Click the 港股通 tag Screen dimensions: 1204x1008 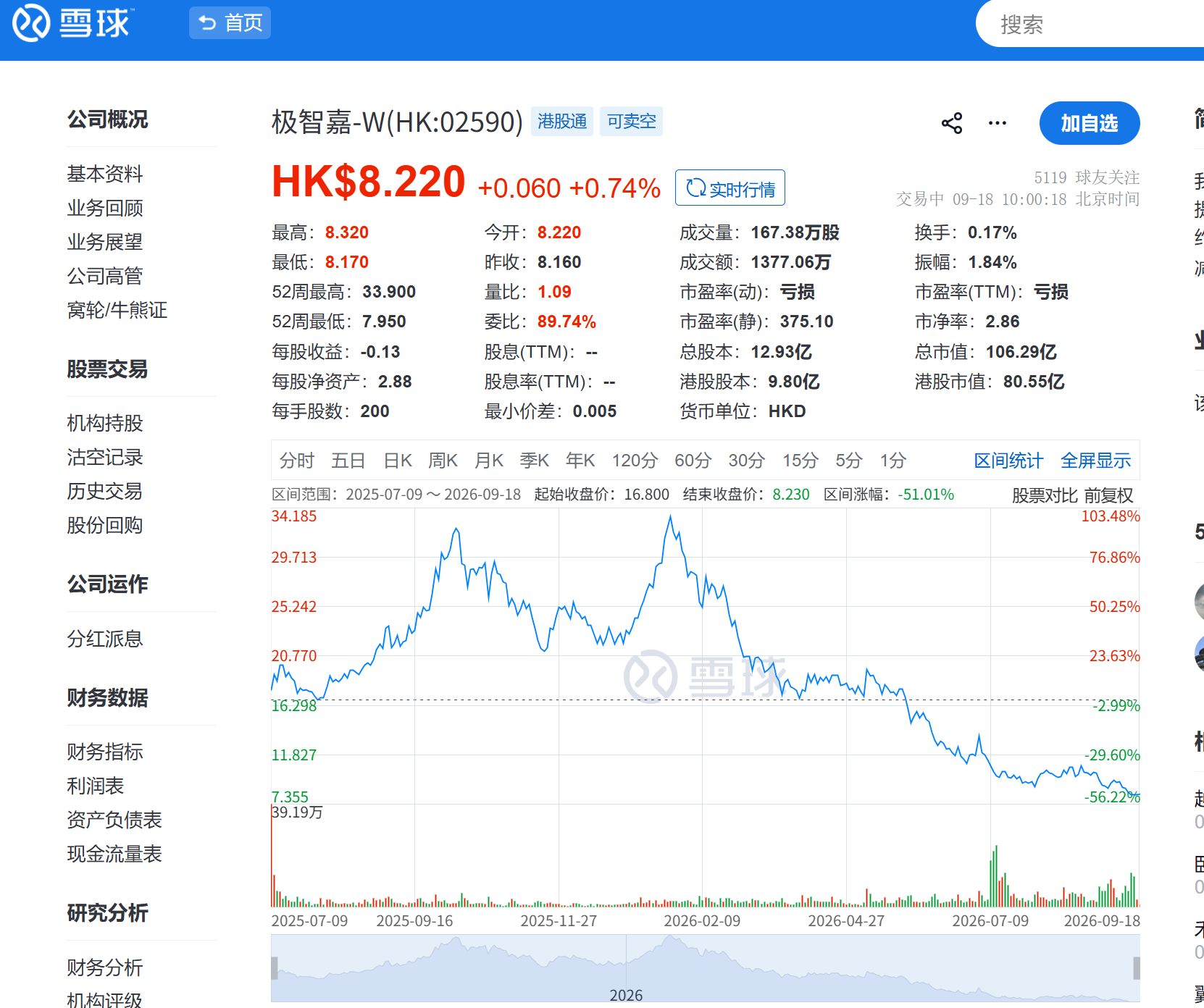(562, 121)
